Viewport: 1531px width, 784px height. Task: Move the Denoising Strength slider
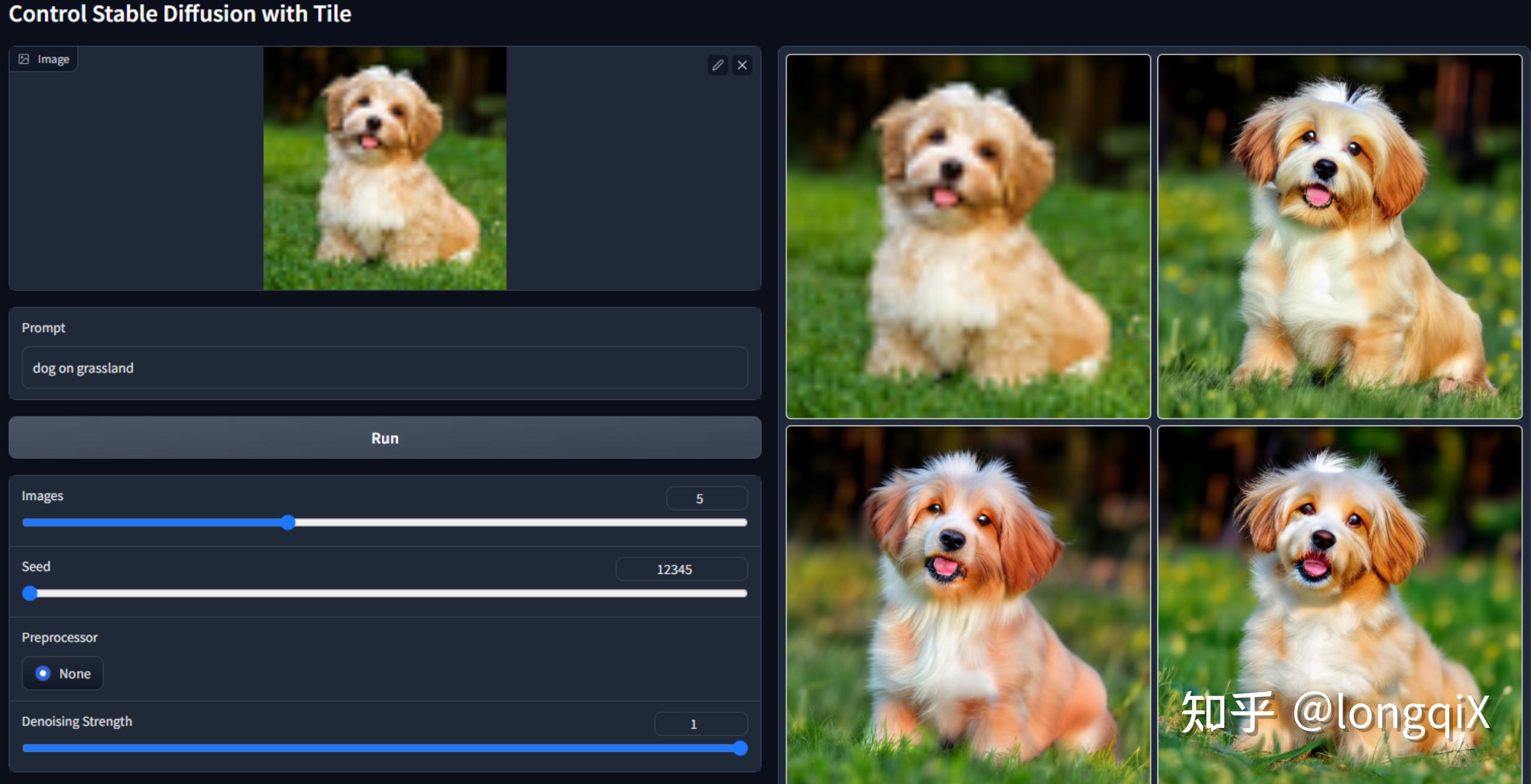point(742,747)
